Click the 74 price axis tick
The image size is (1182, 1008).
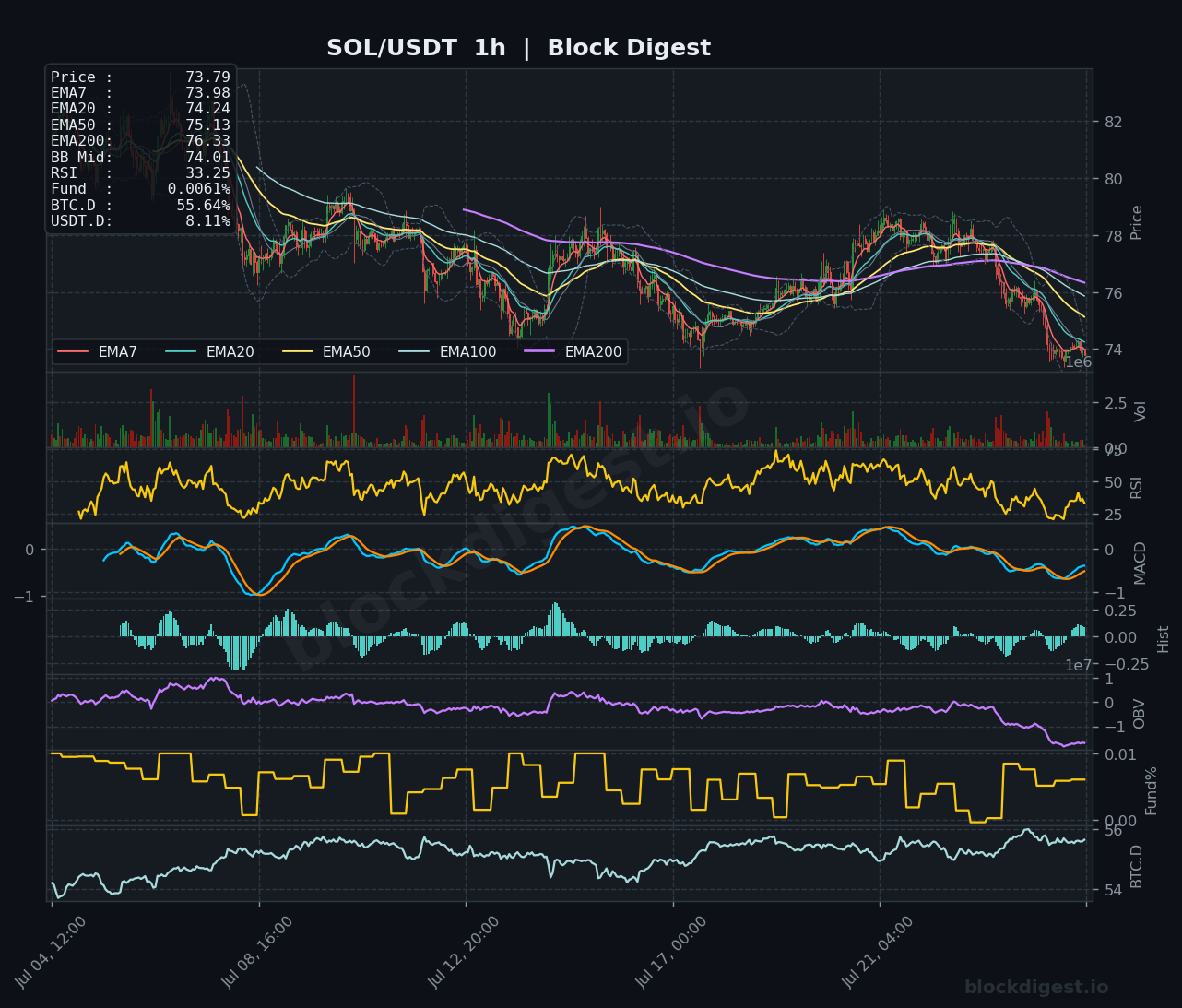[1113, 350]
